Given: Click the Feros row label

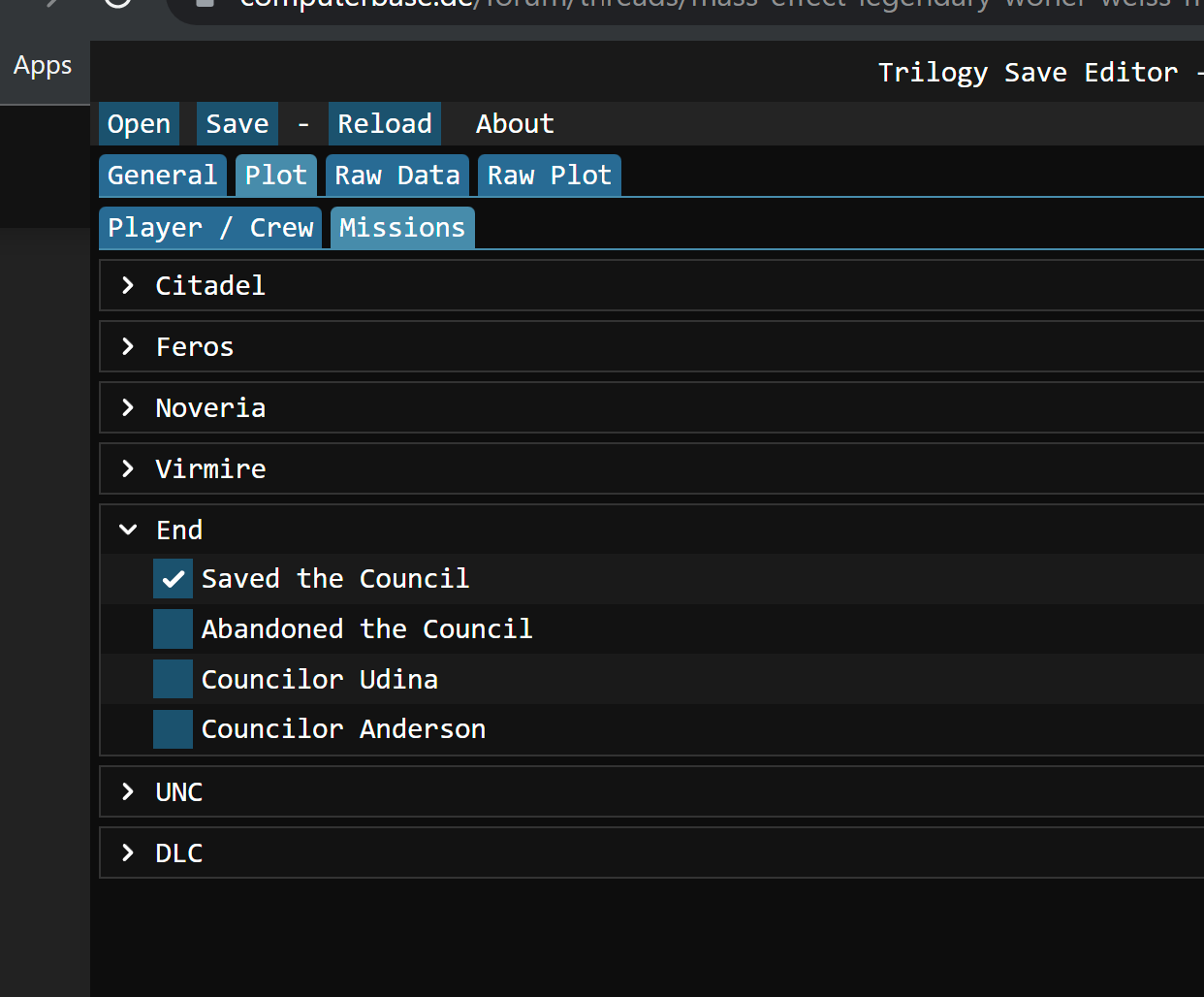Looking at the screenshot, I should click(195, 346).
